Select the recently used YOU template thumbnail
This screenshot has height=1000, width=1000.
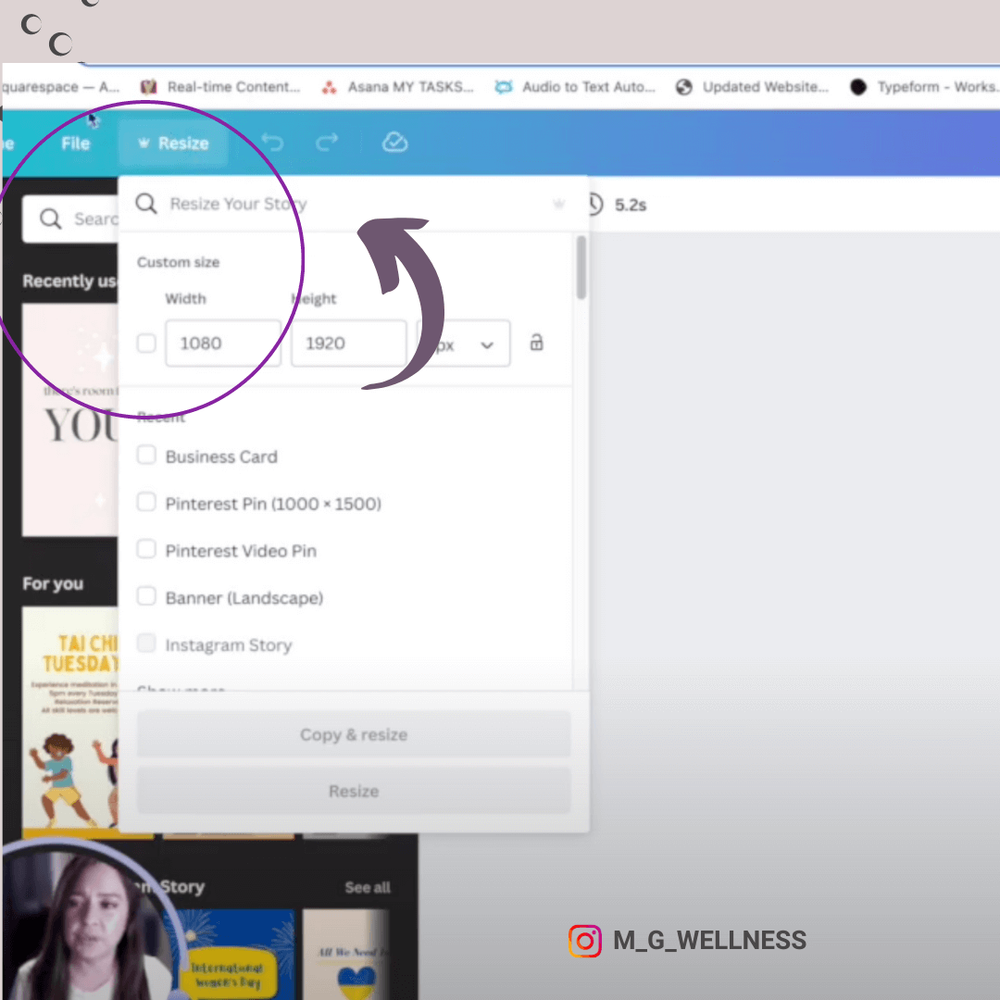point(71,420)
